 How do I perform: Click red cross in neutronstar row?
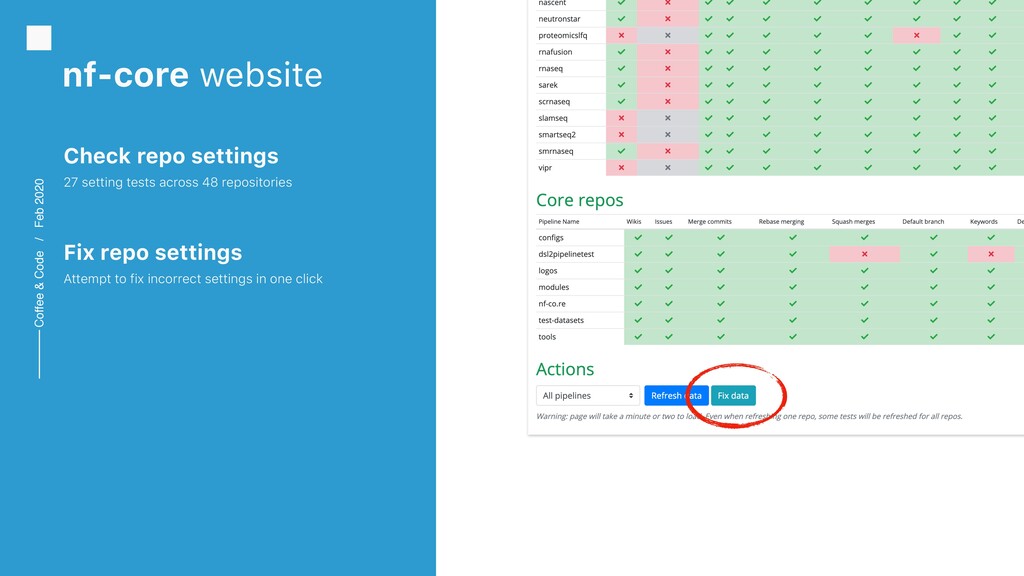667,19
